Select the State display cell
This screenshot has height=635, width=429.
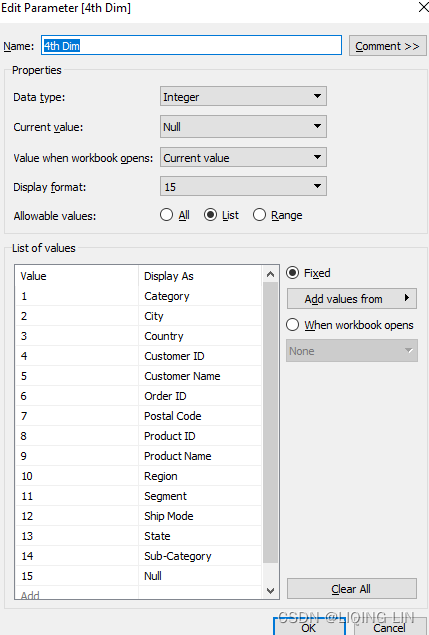[201, 536]
